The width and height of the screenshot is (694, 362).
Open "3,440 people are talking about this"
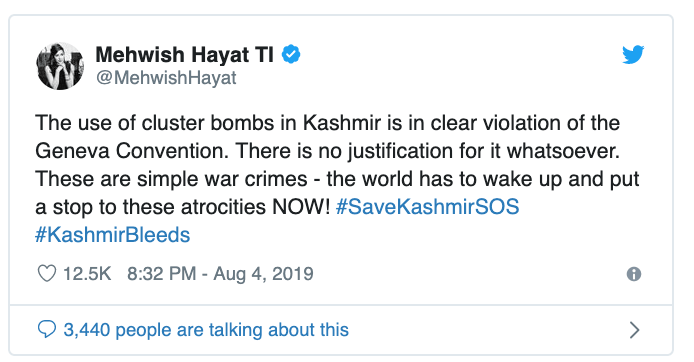pos(206,330)
